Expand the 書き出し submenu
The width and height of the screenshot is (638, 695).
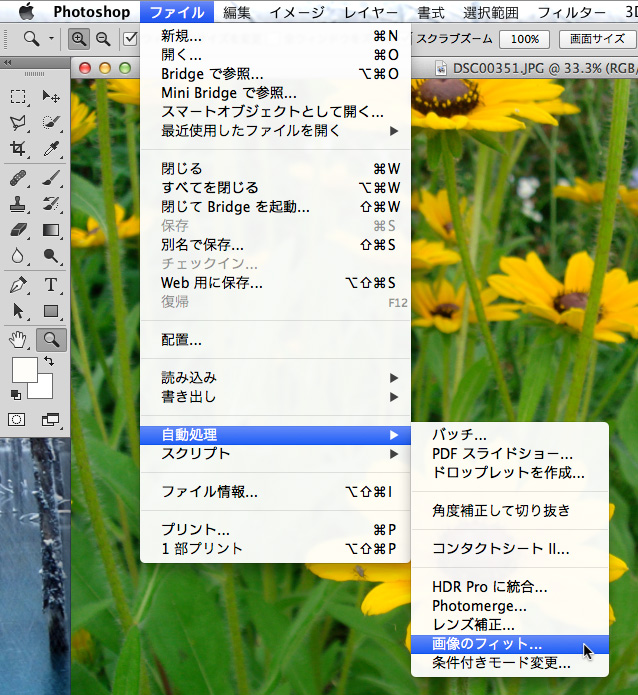pos(275,397)
